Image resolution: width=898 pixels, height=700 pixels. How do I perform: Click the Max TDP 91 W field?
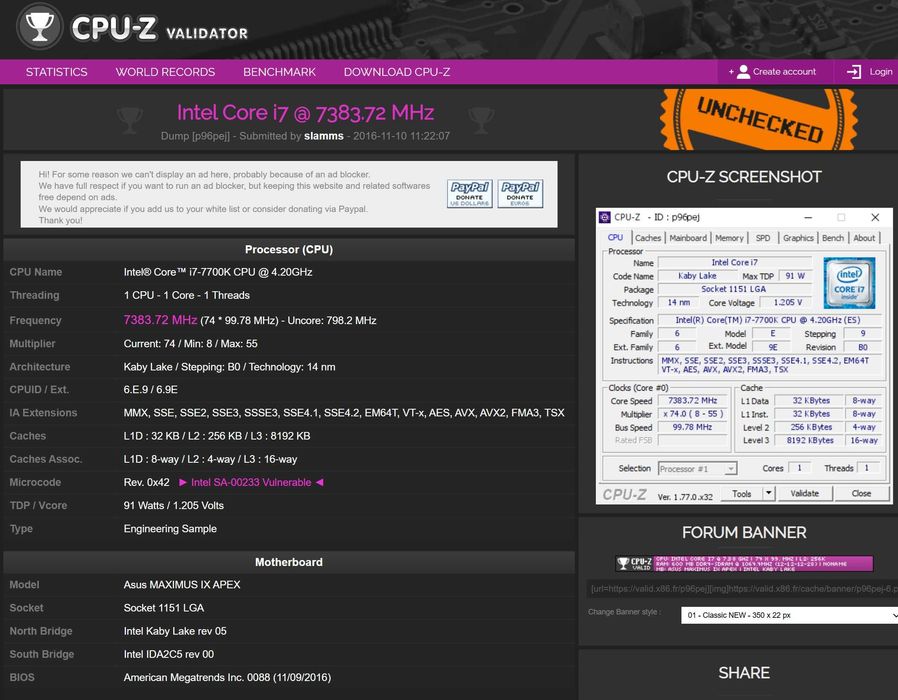tap(795, 276)
